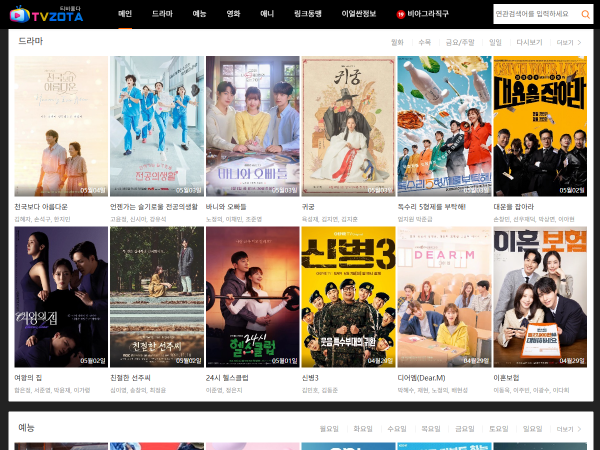Click title text 24시 헬스클럽
The width and height of the screenshot is (600, 450).
[227, 378]
